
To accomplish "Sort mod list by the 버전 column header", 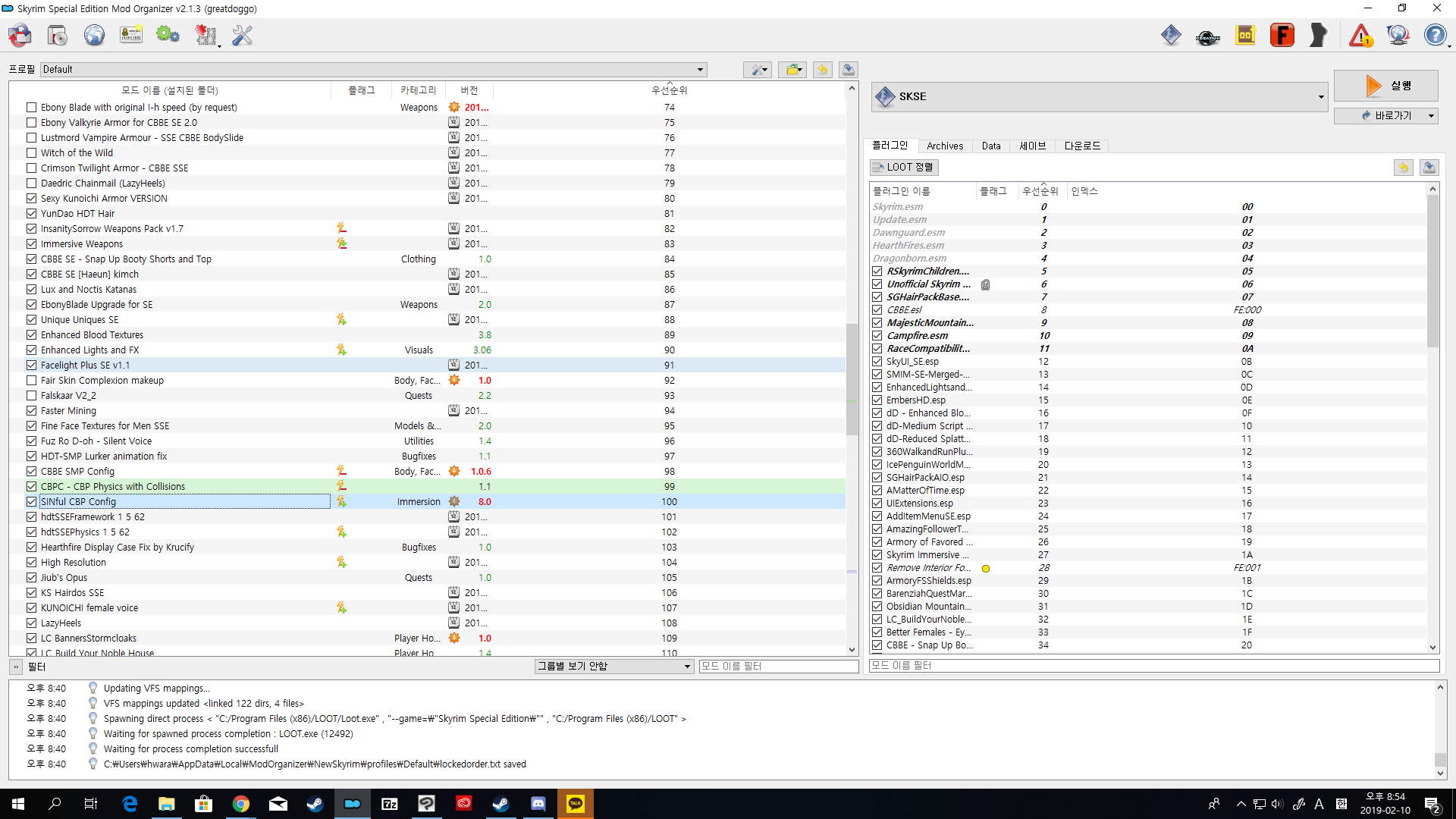I will click(469, 90).
